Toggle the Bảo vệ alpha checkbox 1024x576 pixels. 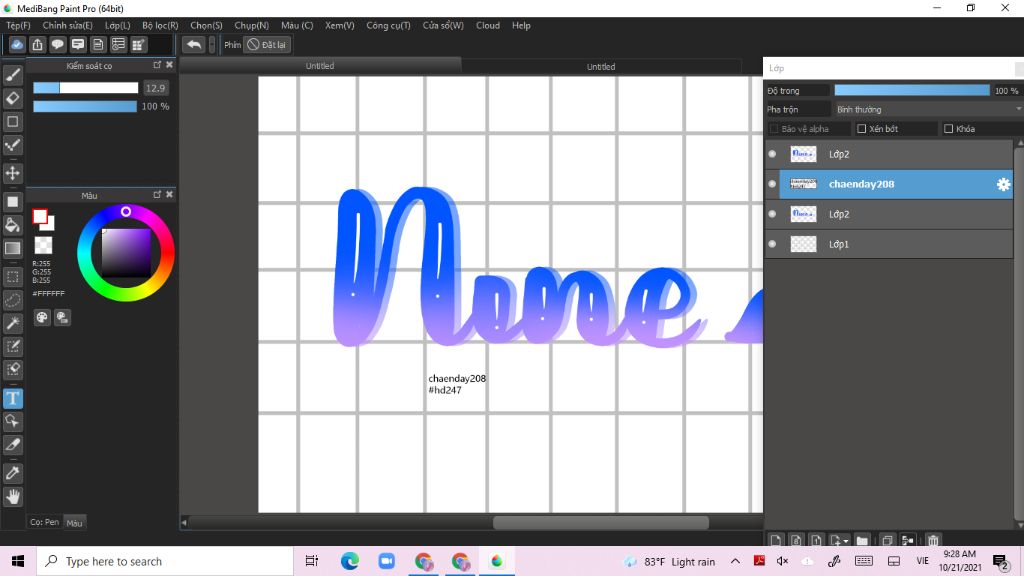pyautogui.click(x=774, y=129)
